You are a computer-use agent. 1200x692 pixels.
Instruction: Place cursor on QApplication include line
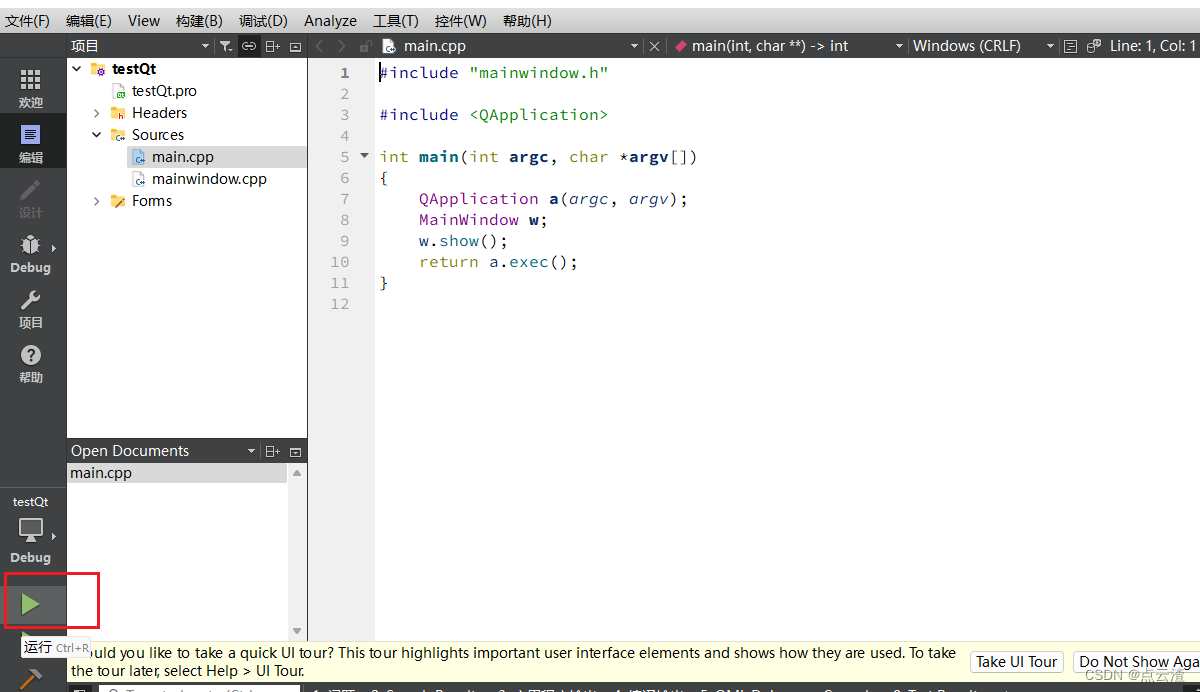tap(493, 115)
